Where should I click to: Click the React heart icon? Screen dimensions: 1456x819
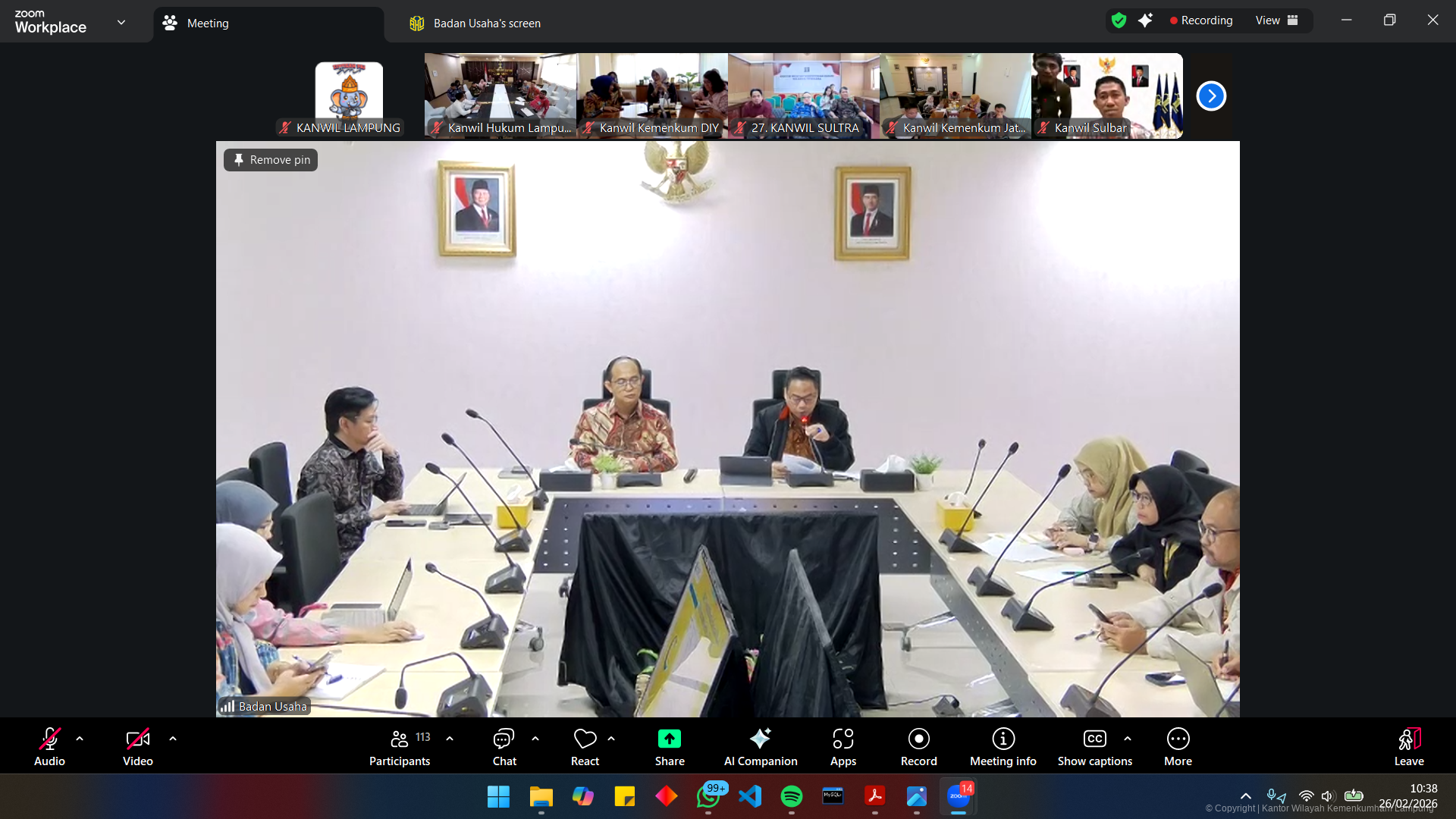click(x=585, y=739)
